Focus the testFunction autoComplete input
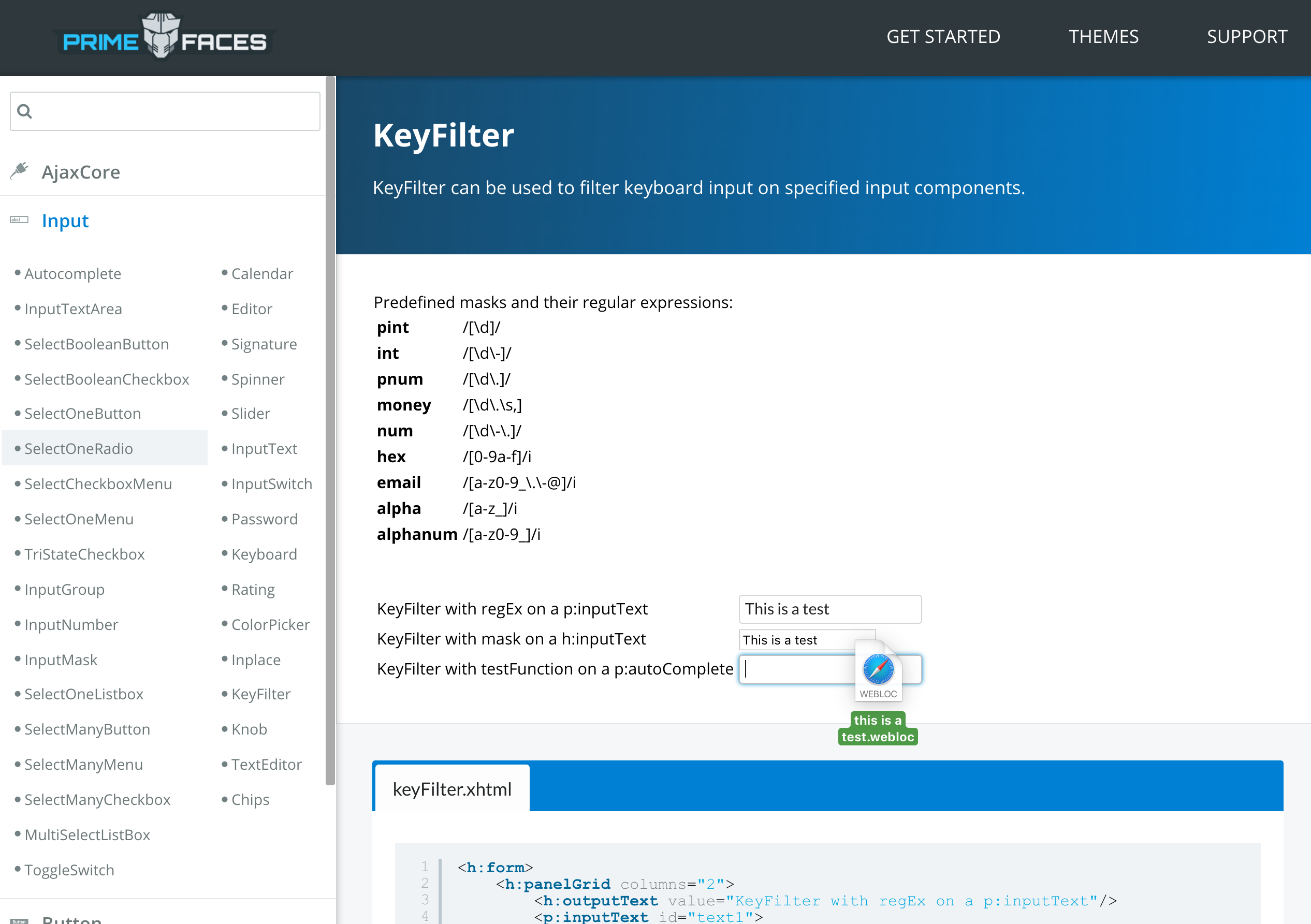Viewport: 1311px width, 924px height. pyautogui.click(x=794, y=668)
